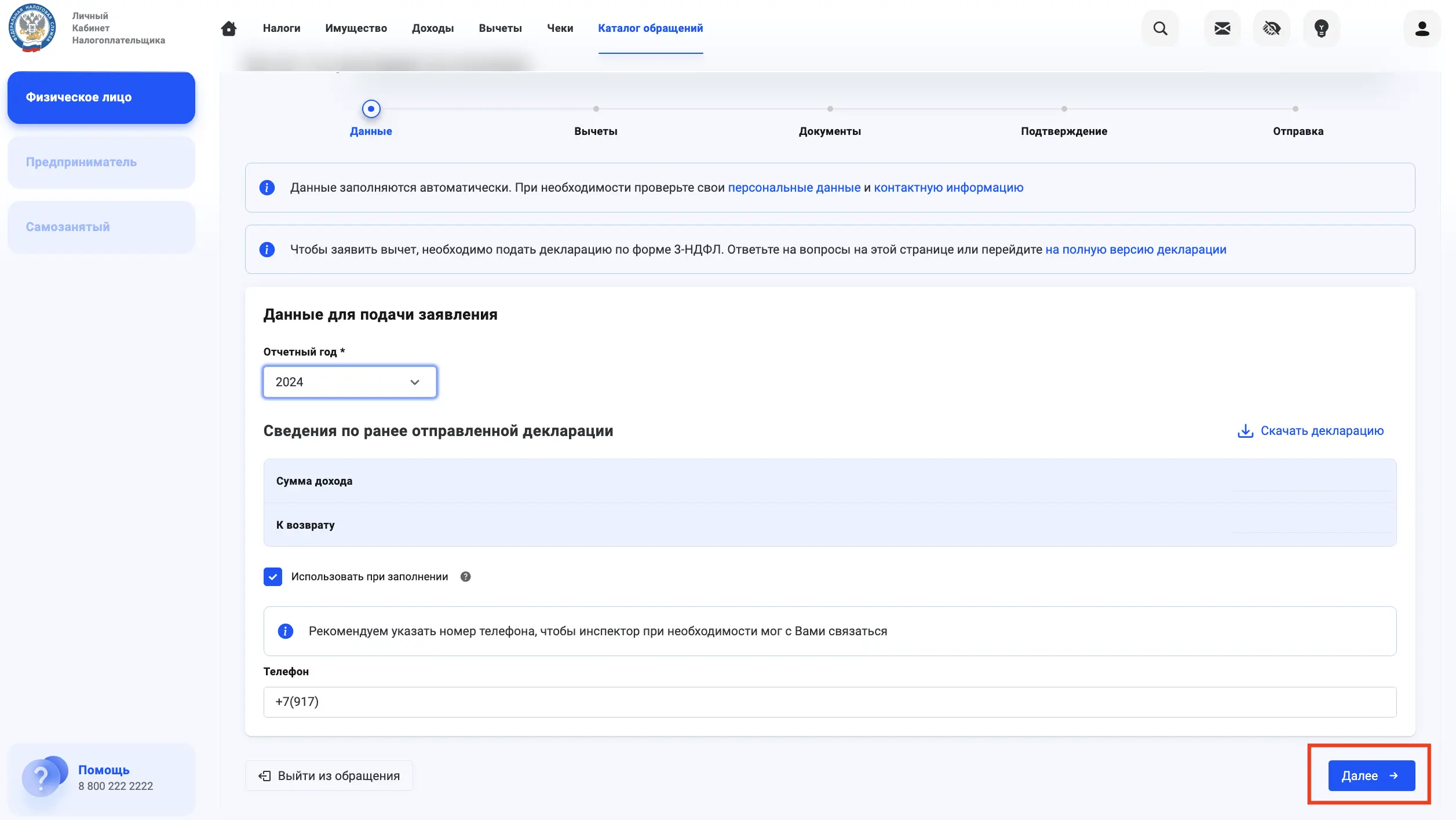Open на полную версию декларации link
The height and width of the screenshot is (820, 1456).
tap(1136, 250)
